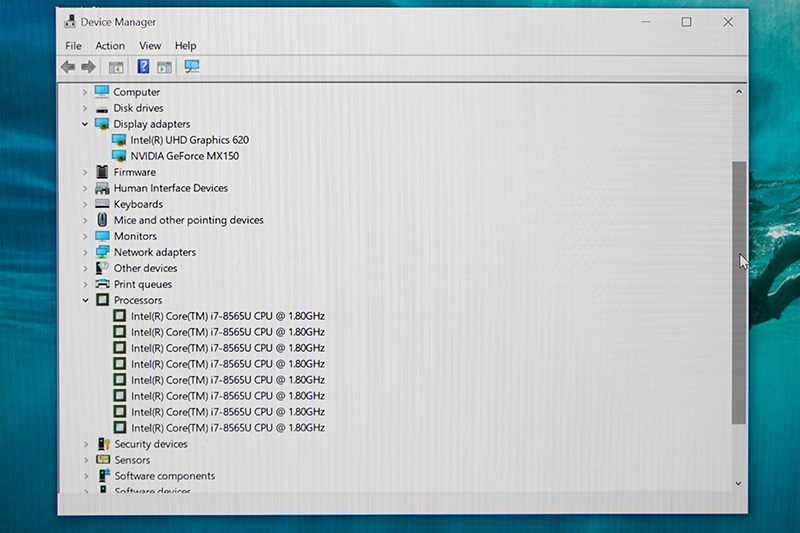Click the Monitors category icon

[x=103, y=236]
